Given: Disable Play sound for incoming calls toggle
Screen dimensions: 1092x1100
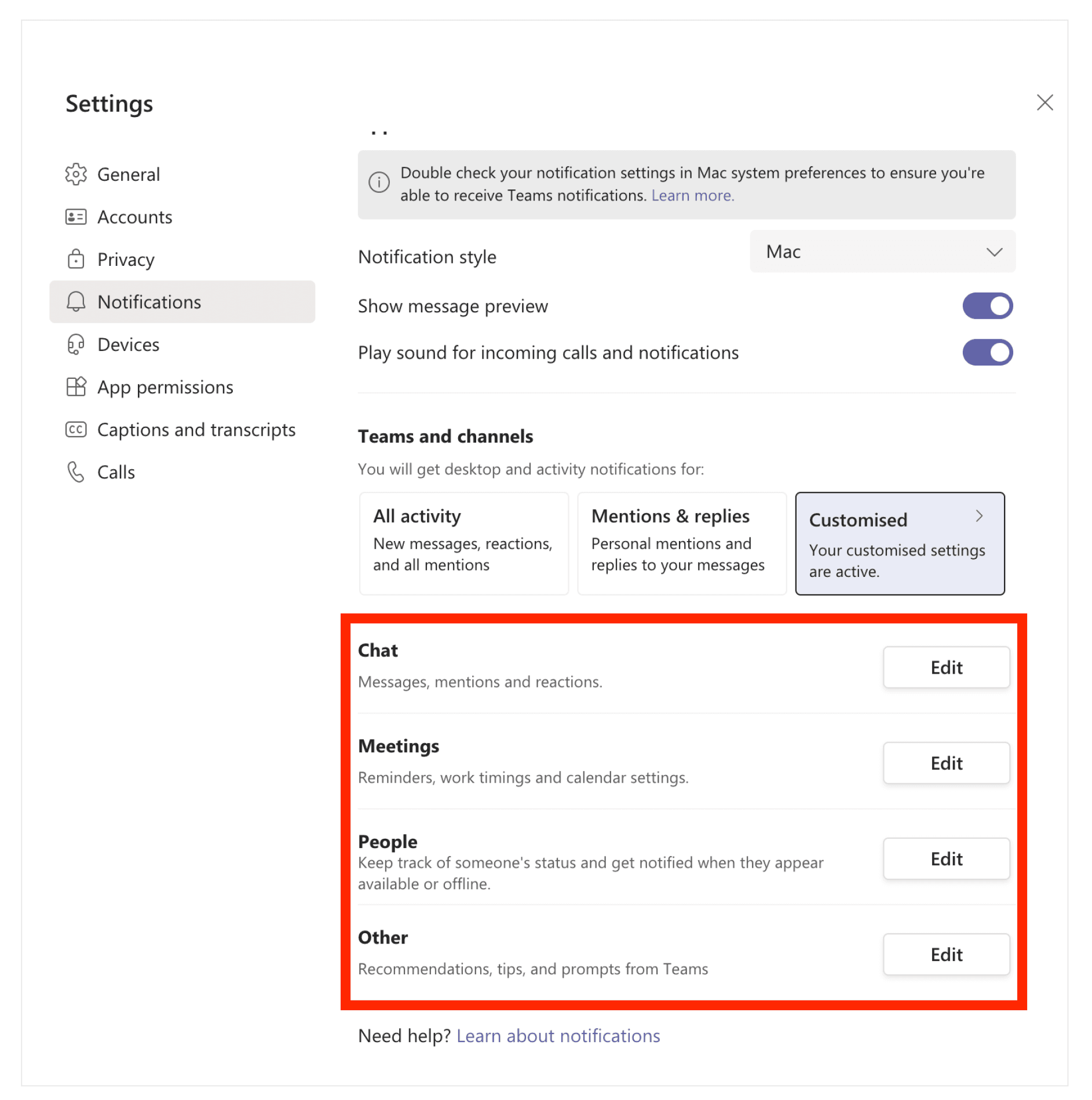Looking at the screenshot, I should coord(987,353).
